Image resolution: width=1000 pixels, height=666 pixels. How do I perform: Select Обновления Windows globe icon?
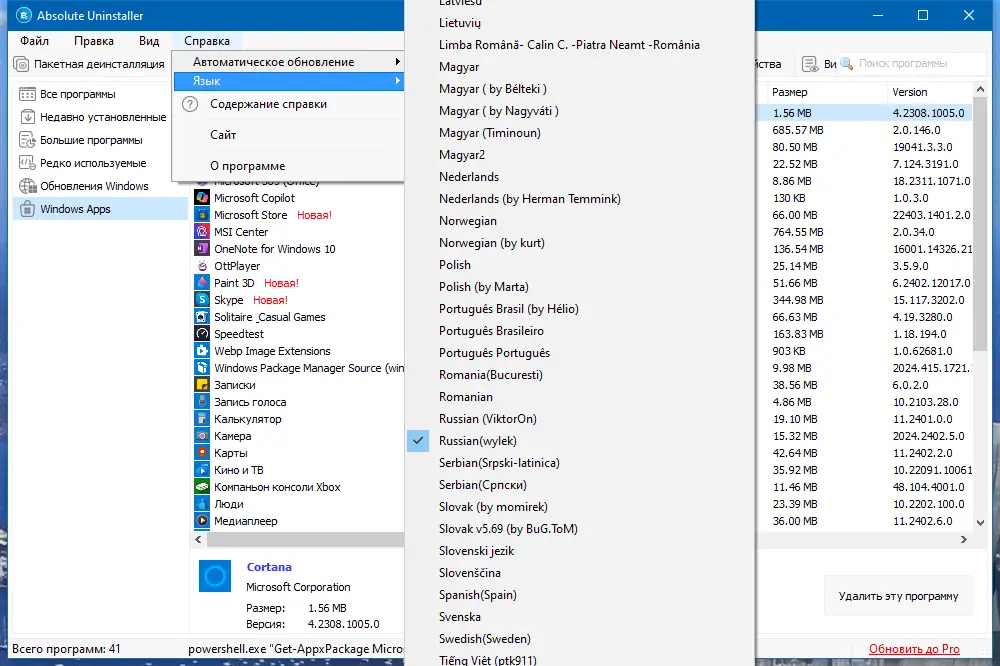pyautogui.click(x=27, y=186)
